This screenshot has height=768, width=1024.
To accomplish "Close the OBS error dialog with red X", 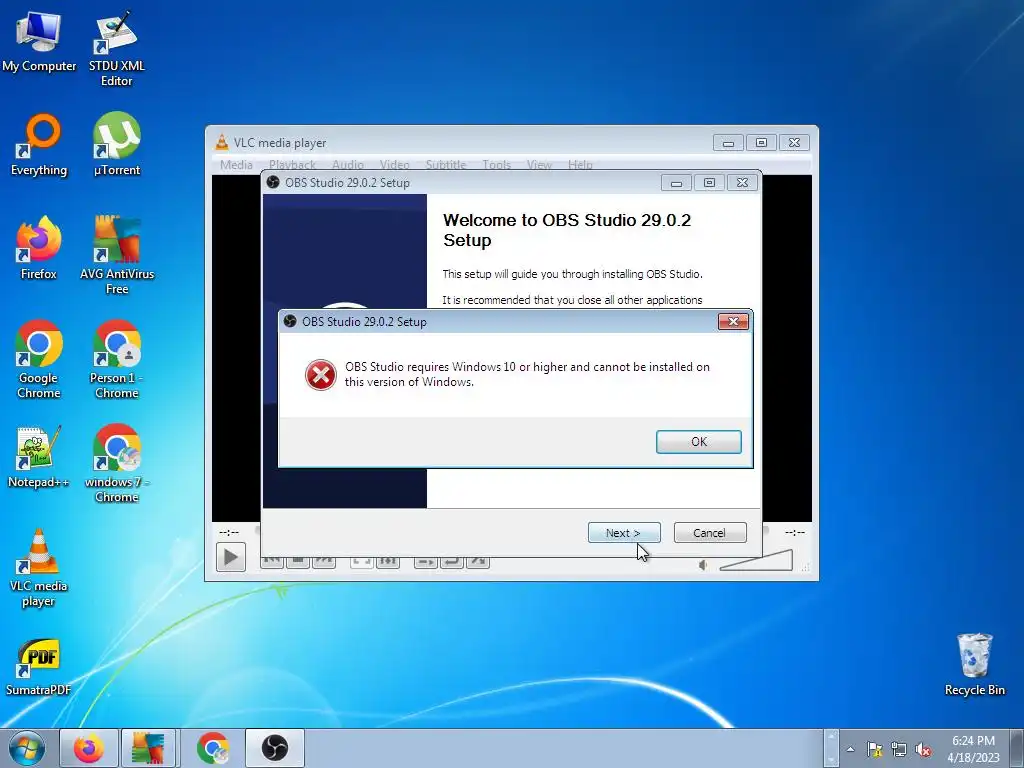I will point(733,321).
